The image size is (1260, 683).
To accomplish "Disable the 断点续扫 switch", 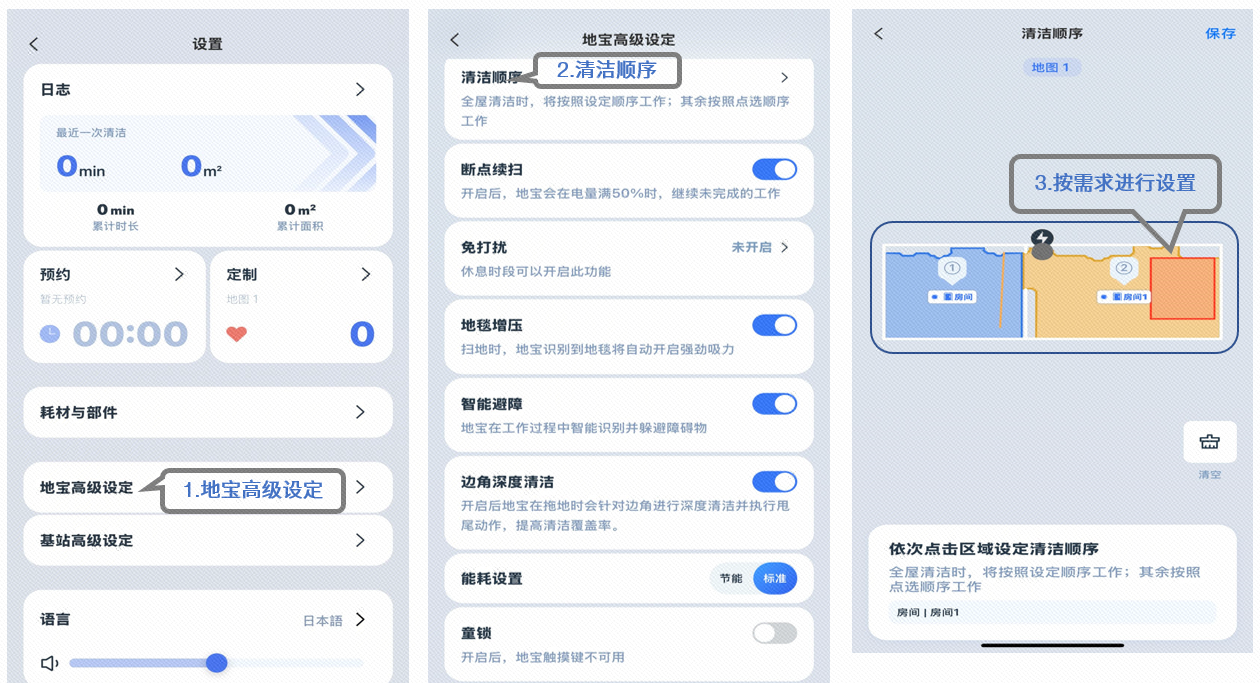I will (774, 169).
